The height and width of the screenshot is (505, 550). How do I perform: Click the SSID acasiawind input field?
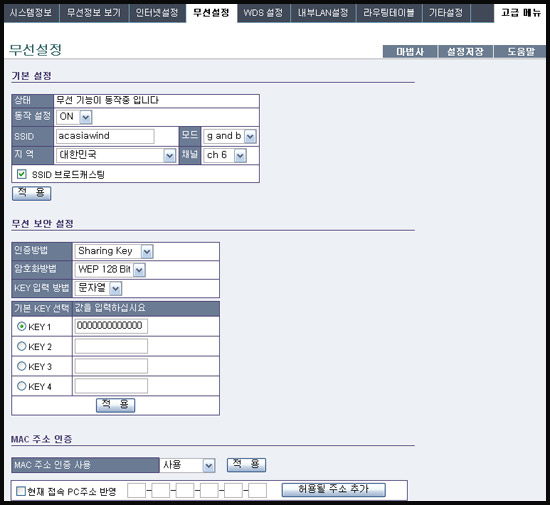[105, 136]
